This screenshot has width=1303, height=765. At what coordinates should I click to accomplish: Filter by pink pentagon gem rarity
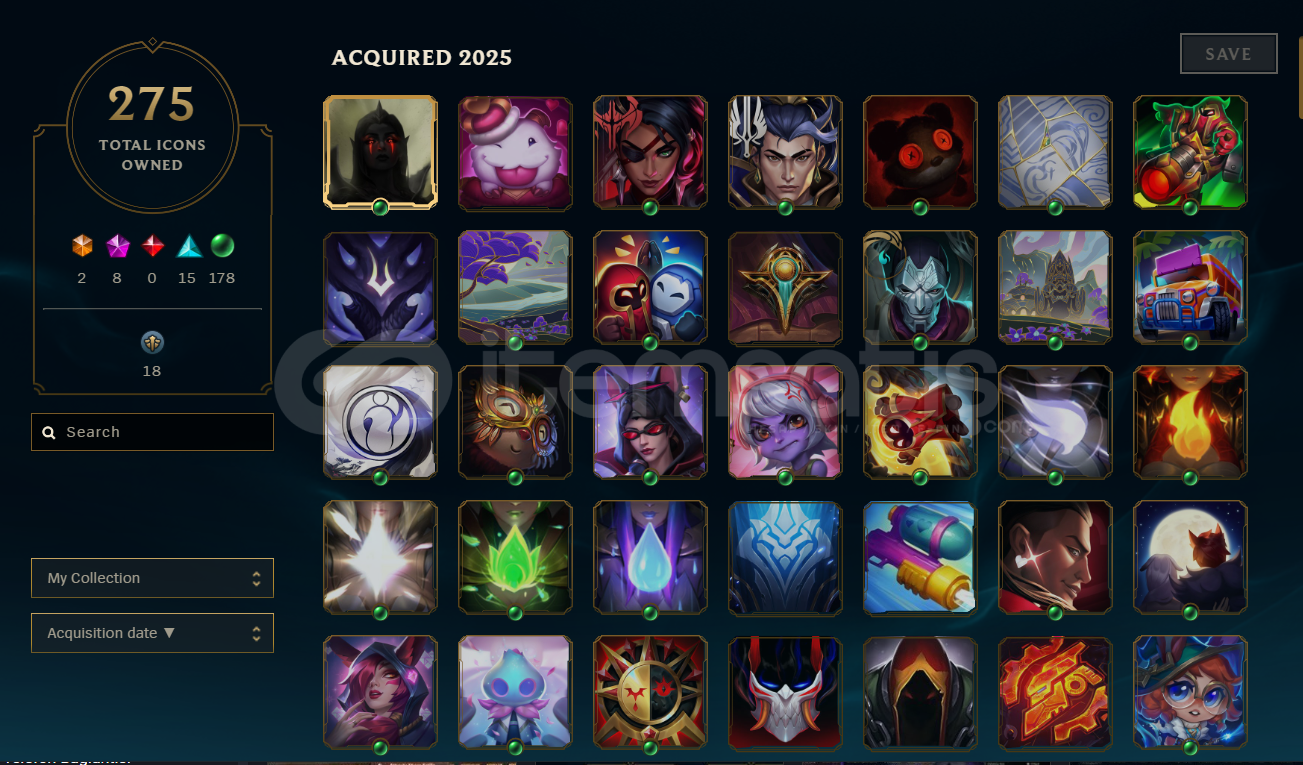[x=117, y=246]
